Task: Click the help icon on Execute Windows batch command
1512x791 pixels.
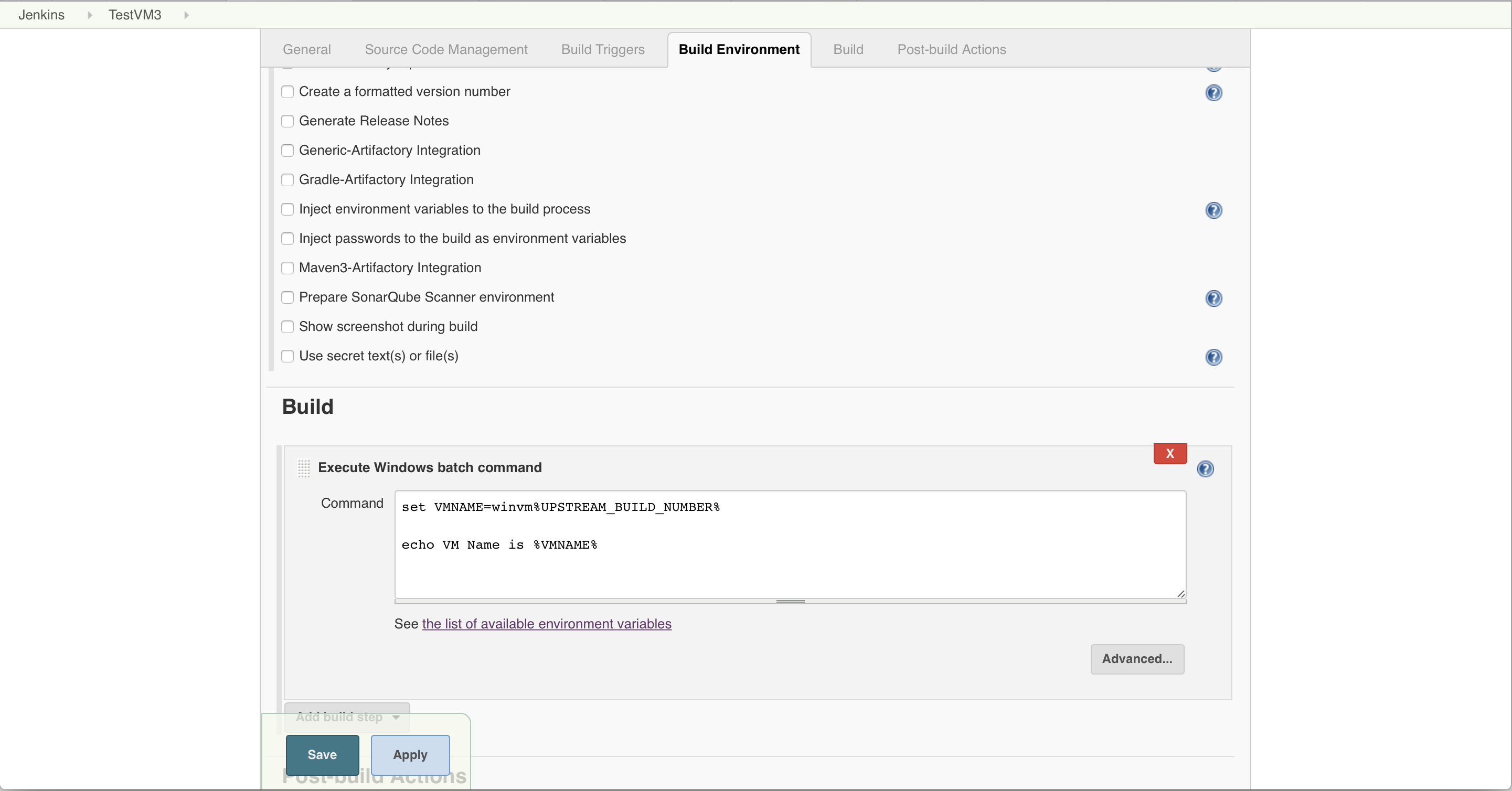Action: 1206,469
